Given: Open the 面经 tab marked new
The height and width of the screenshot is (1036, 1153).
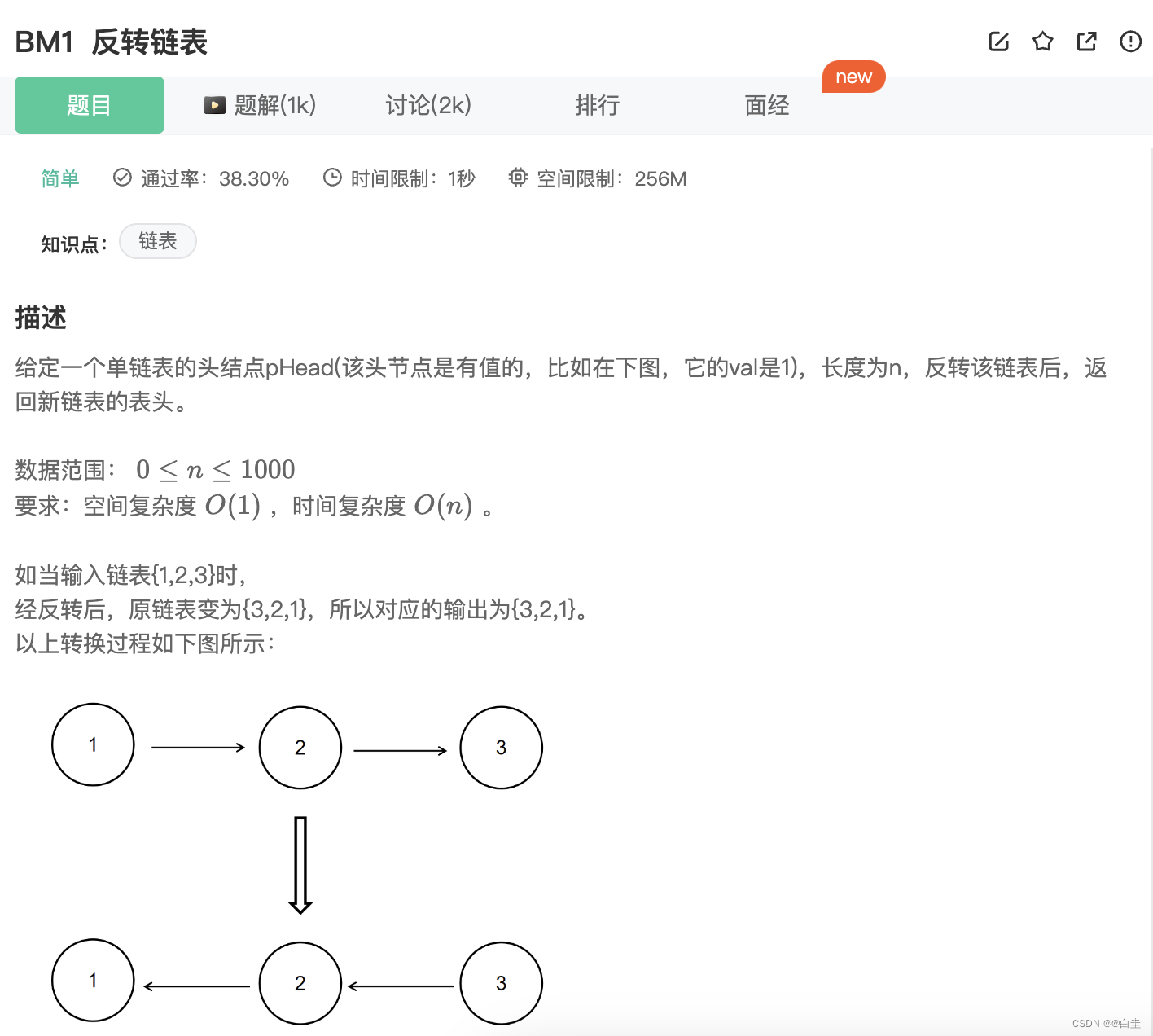Looking at the screenshot, I should click(765, 104).
